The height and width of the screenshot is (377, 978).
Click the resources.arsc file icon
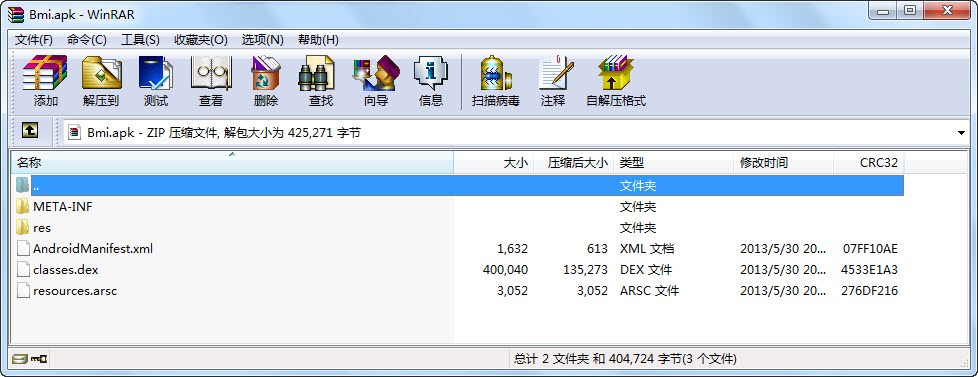point(23,291)
